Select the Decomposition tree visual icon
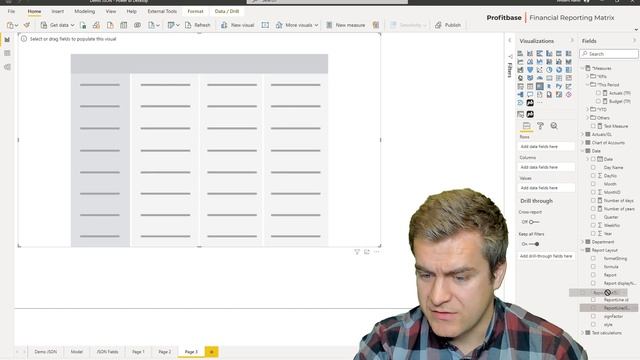The width and height of the screenshot is (640, 360). pos(520,94)
